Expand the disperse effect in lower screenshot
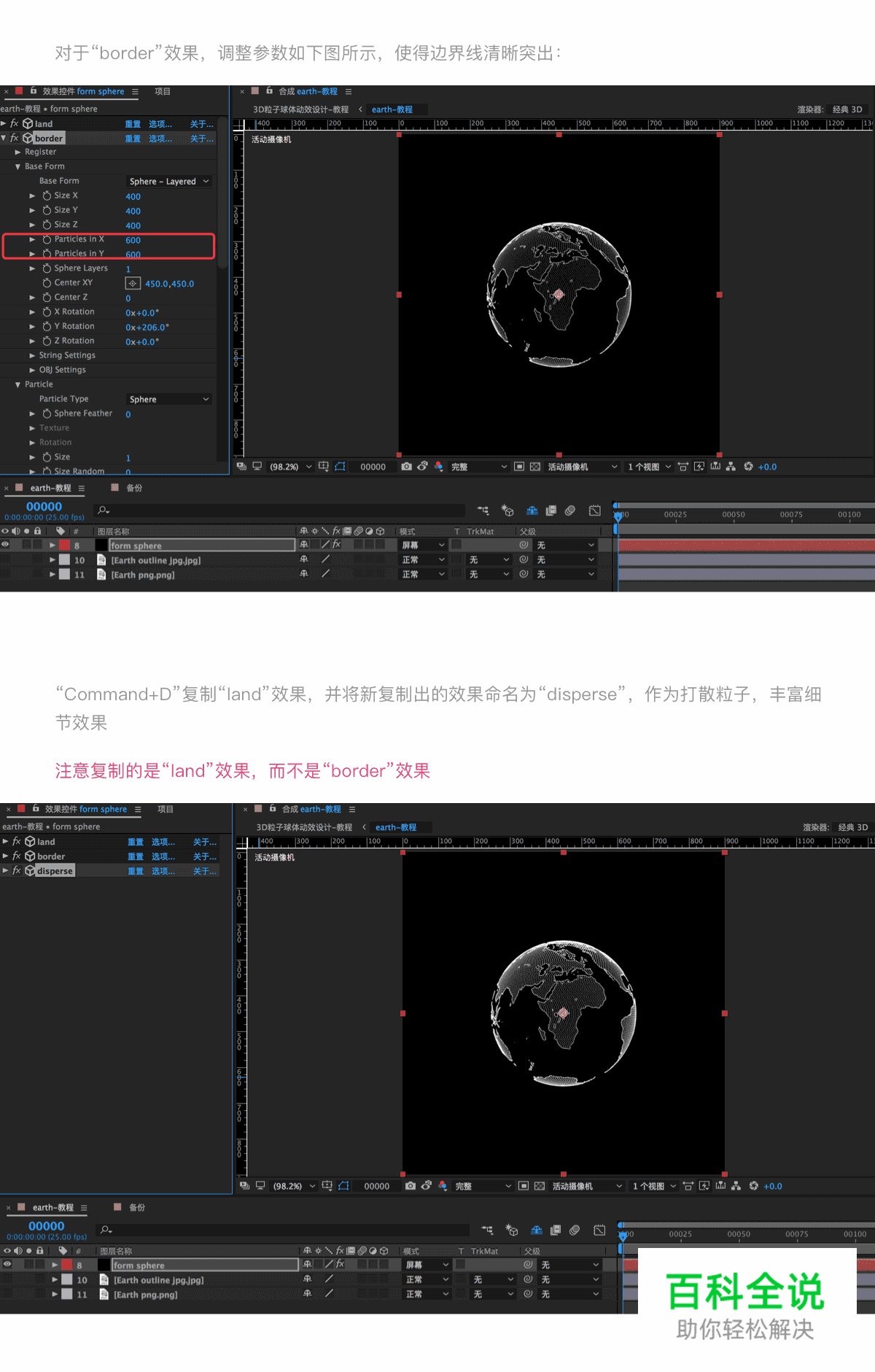 click(x=6, y=871)
